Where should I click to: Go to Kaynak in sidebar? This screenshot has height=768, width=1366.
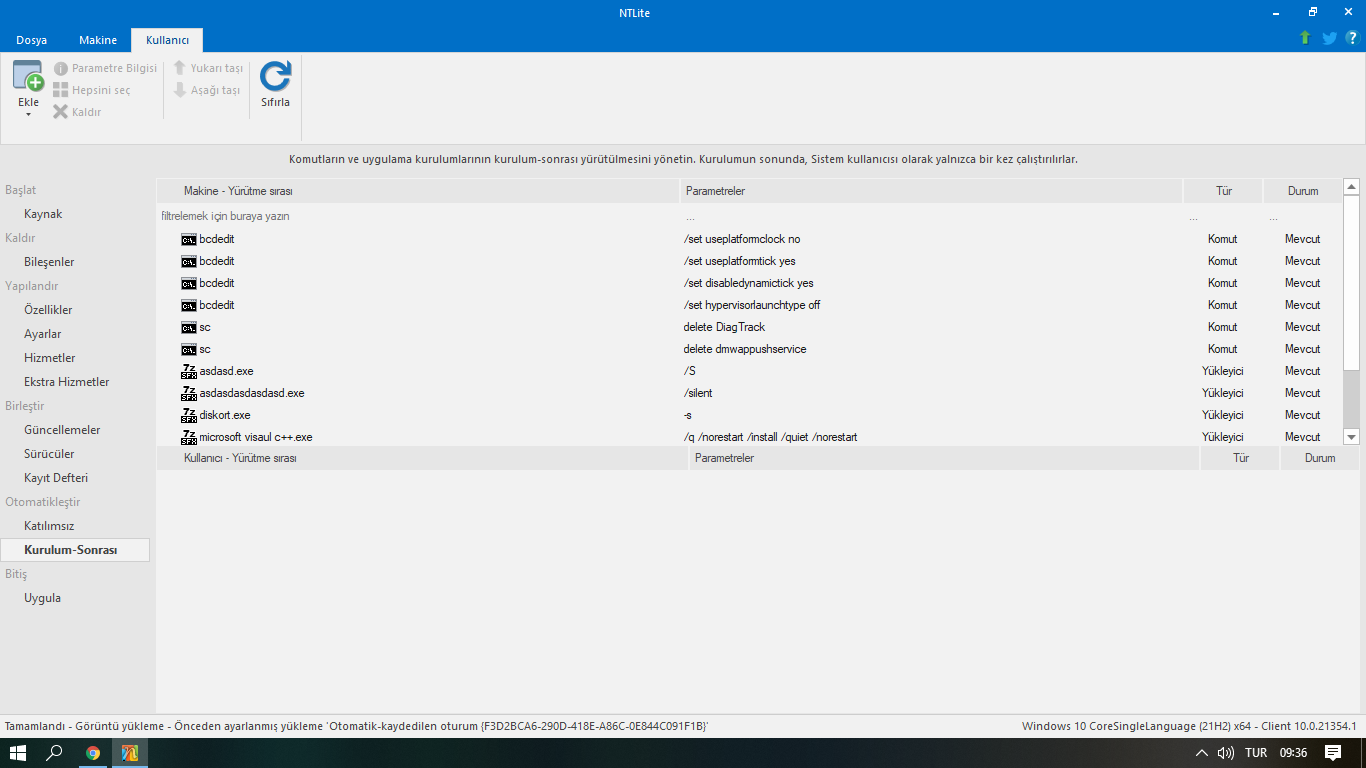[43, 214]
